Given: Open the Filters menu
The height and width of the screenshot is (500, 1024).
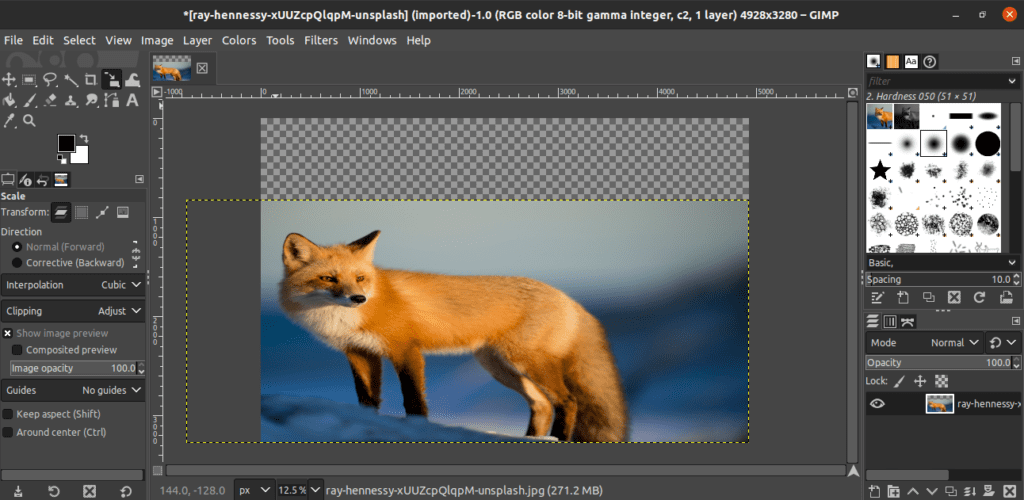Looking at the screenshot, I should [x=320, y=40].
